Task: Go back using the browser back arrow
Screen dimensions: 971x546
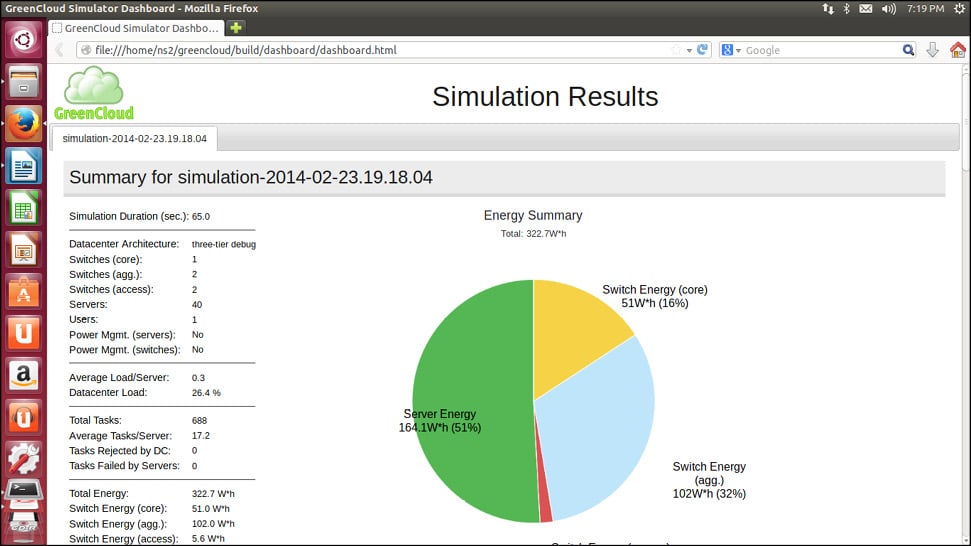Action: tap(60, 50)
